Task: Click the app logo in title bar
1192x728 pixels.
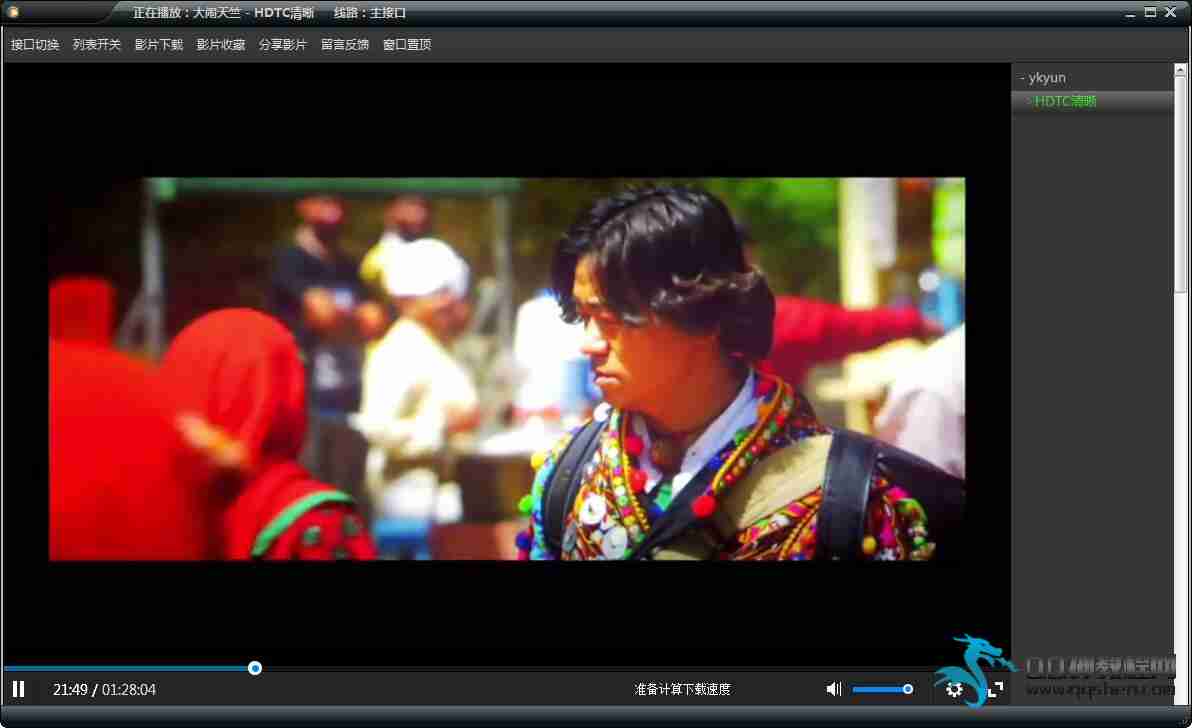Action: coord(13,12)
